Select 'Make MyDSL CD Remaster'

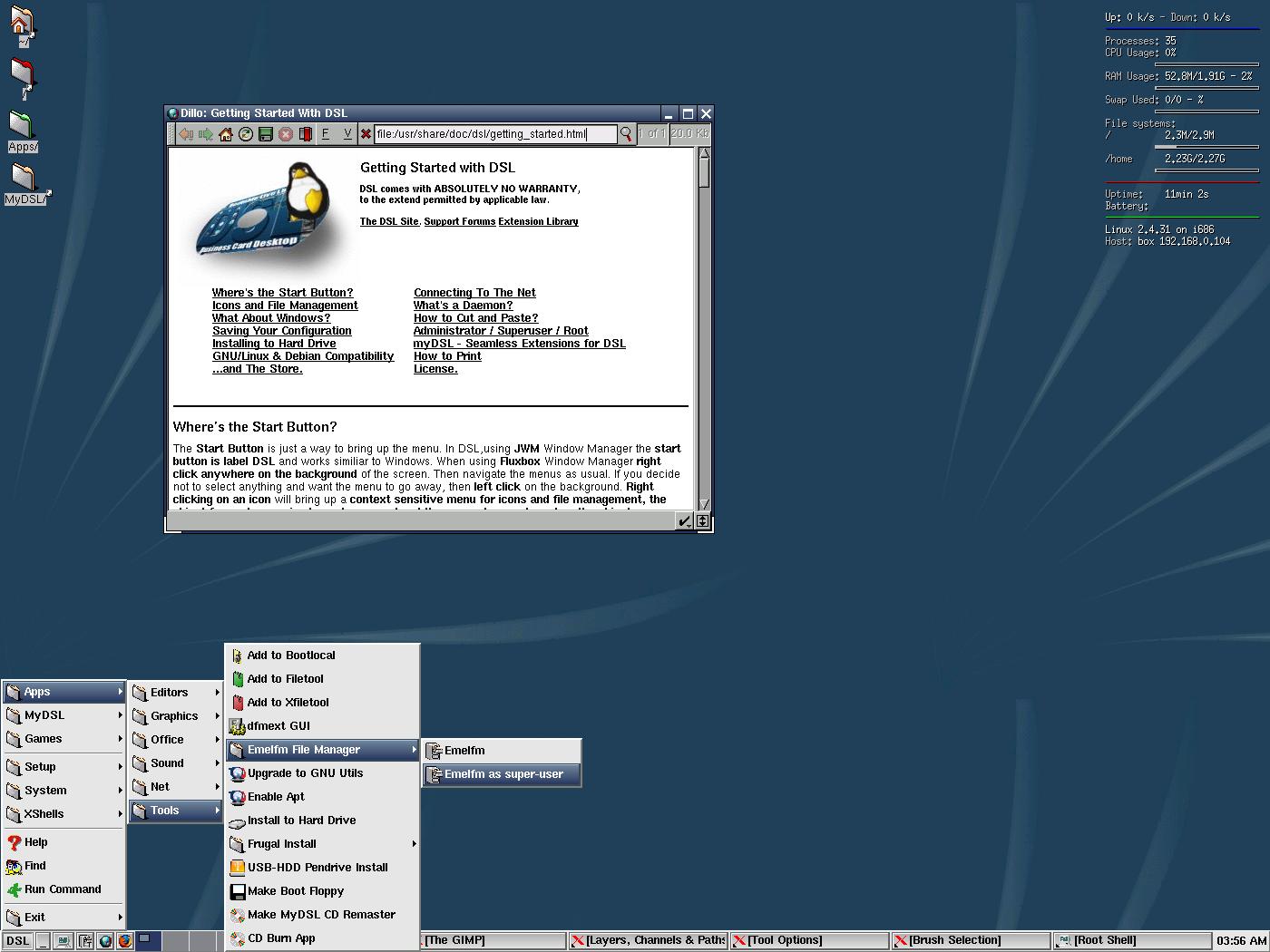[322, 915]
